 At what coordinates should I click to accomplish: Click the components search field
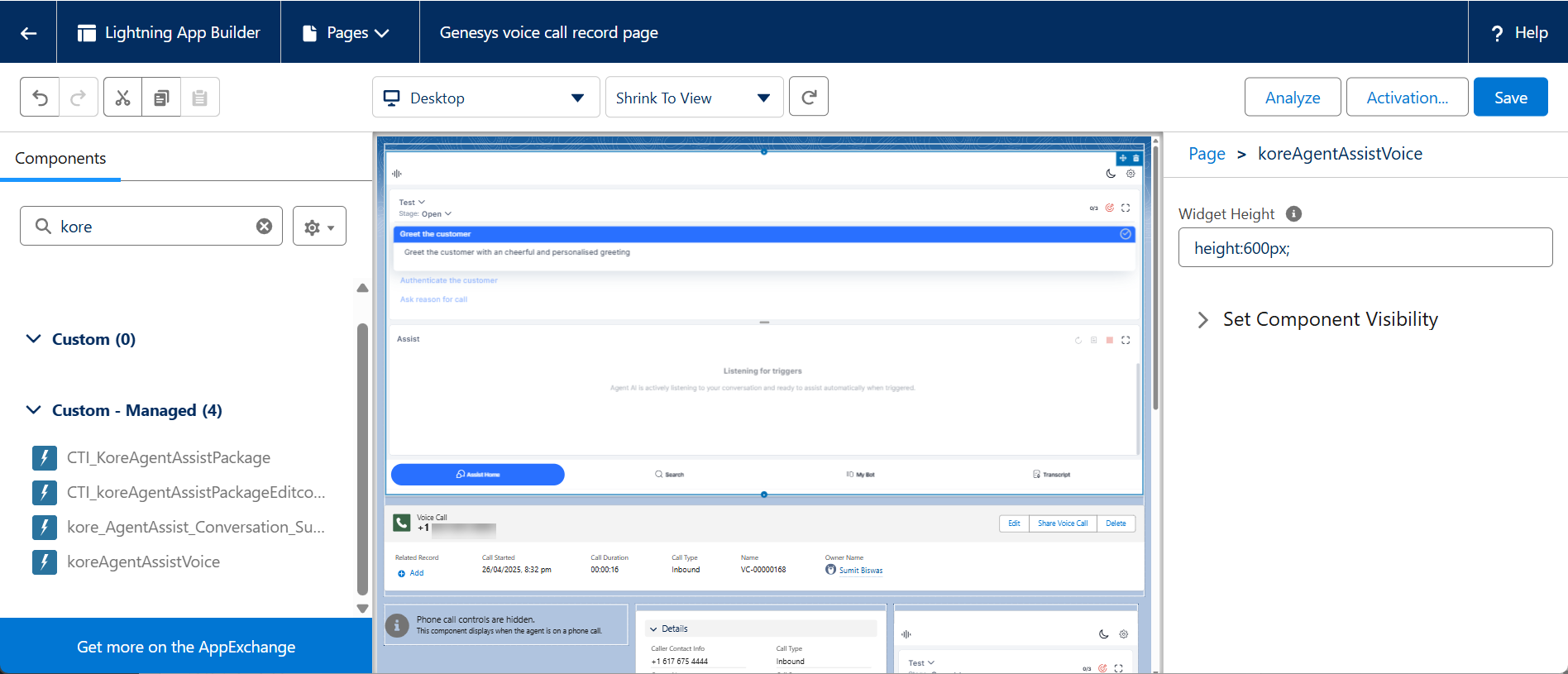coord(151,227)
